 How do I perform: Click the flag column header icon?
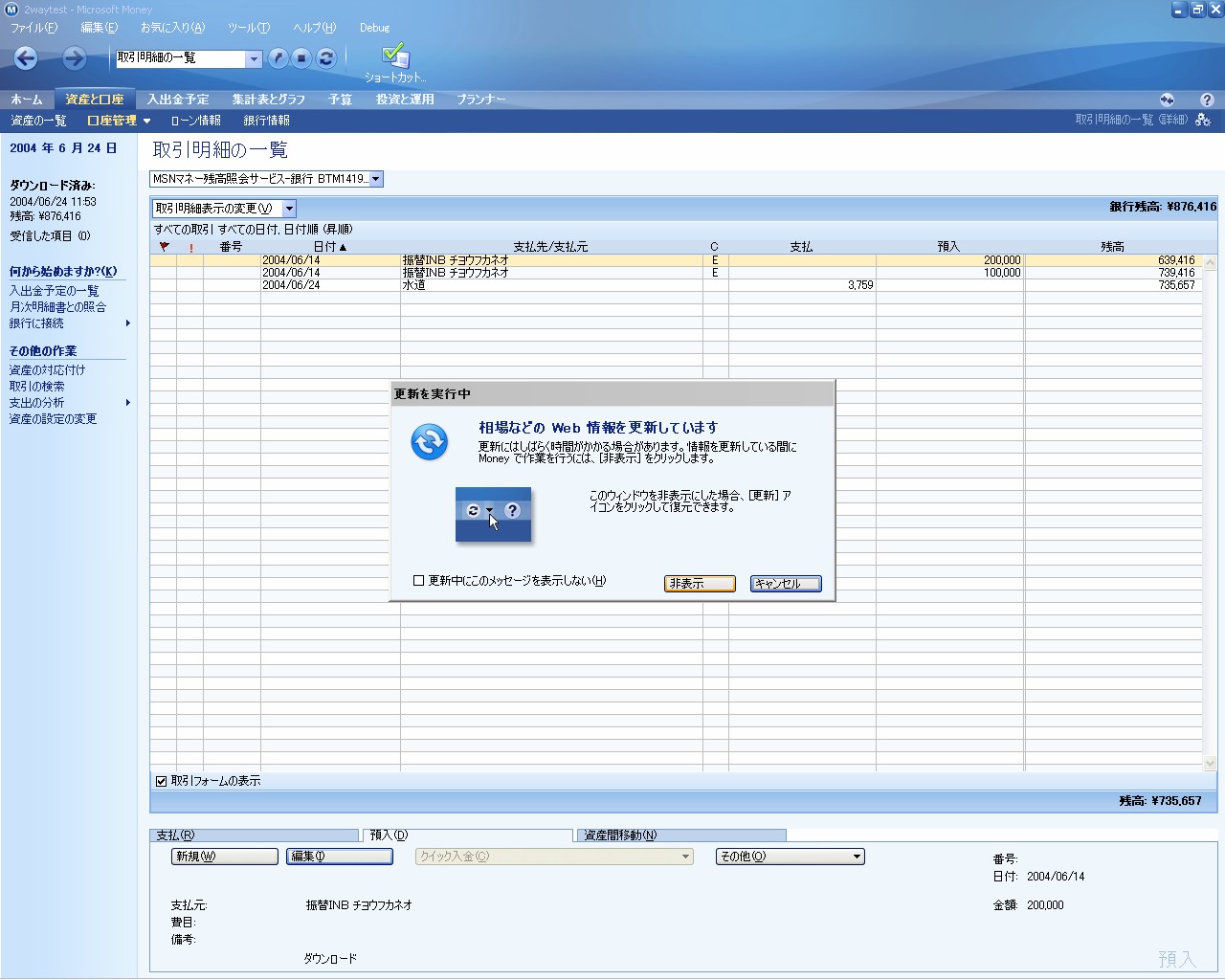pyautogui.click(x=164, y=247)
